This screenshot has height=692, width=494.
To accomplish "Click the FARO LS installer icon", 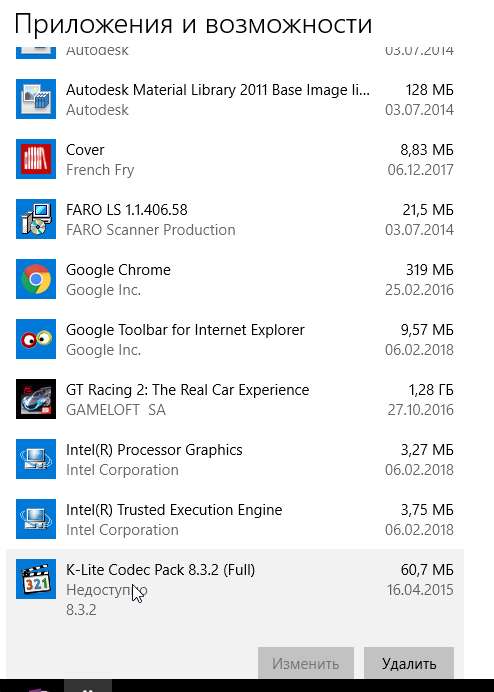I will tap(36, 219).
